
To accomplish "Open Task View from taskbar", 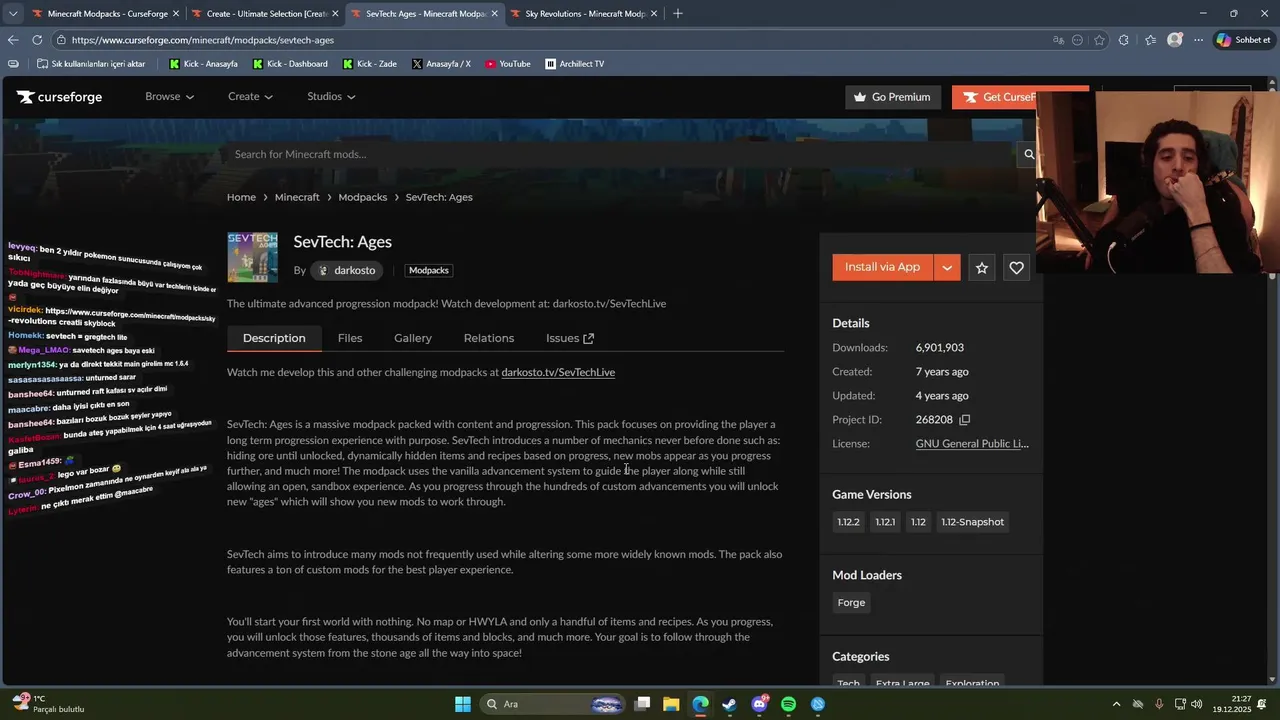I will coord(642,704).
